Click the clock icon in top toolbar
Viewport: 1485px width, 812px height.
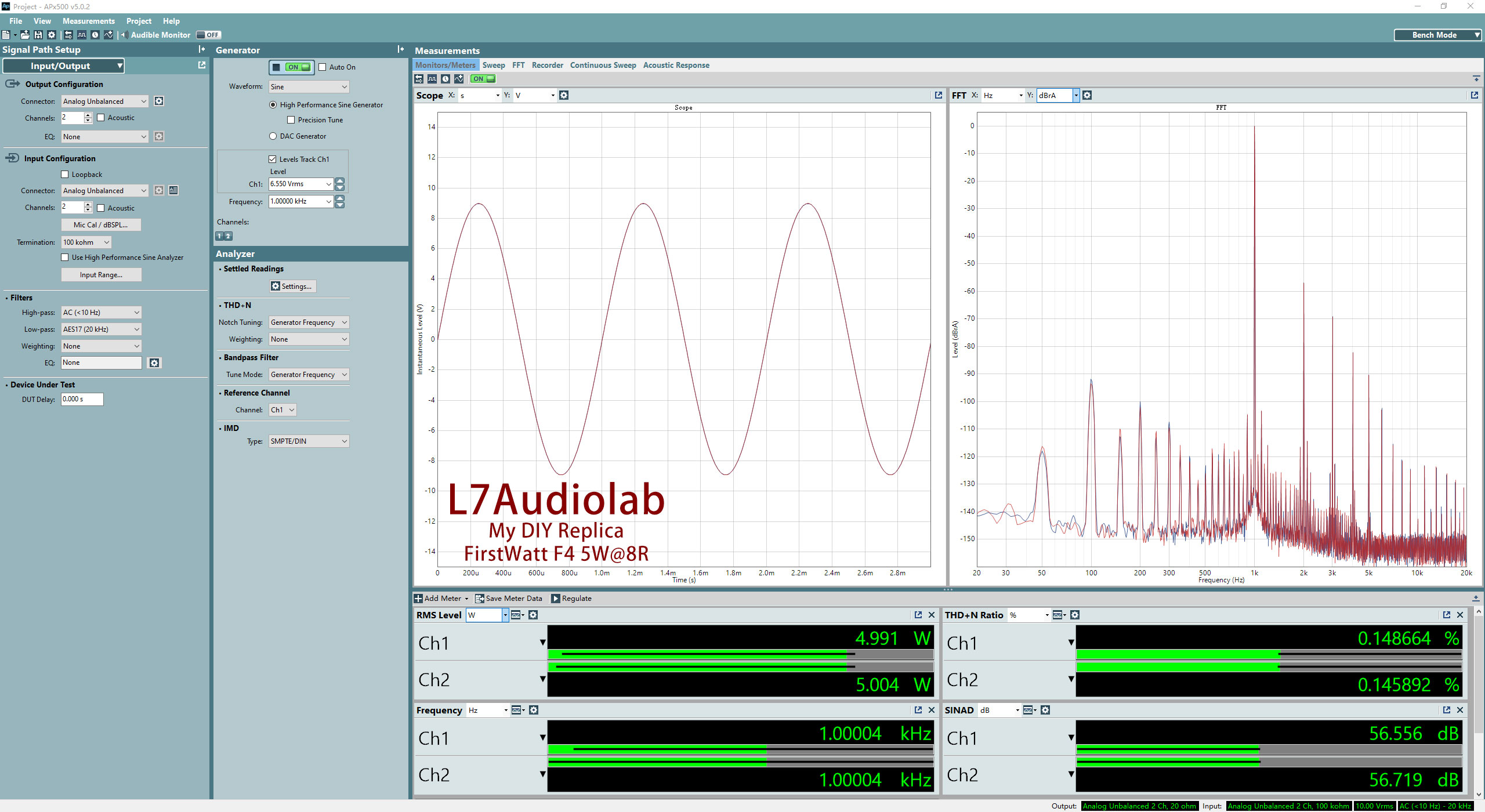click(x=95, y=35)
